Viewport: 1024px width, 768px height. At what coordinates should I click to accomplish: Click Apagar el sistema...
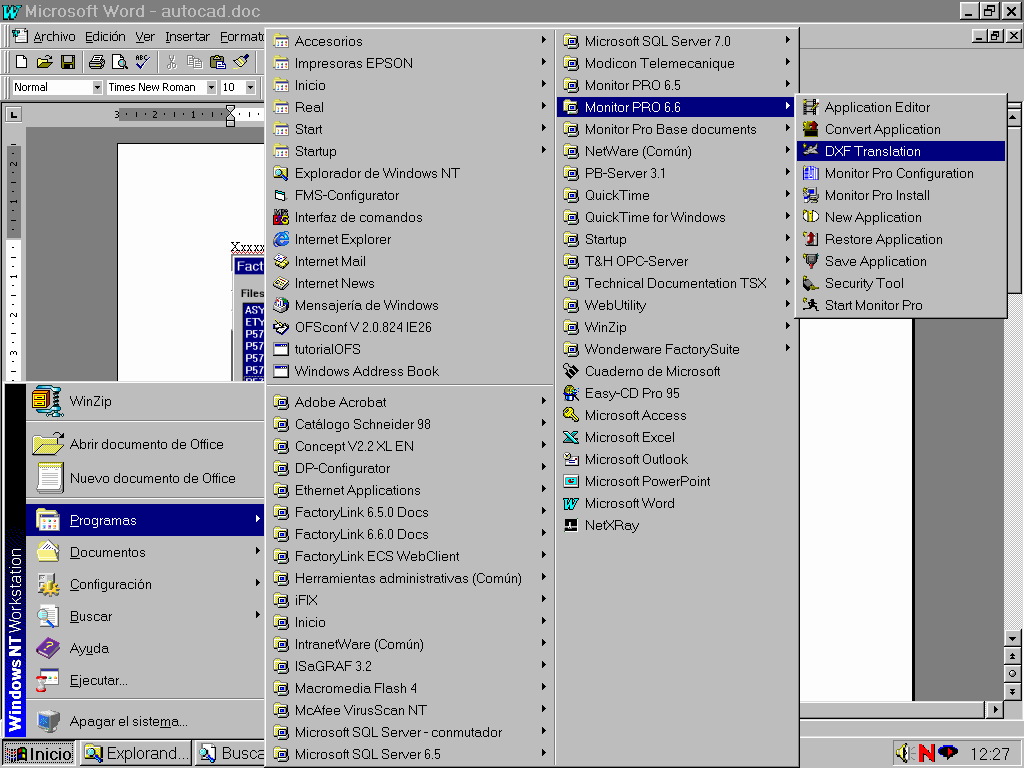click(x=146, y=722)
